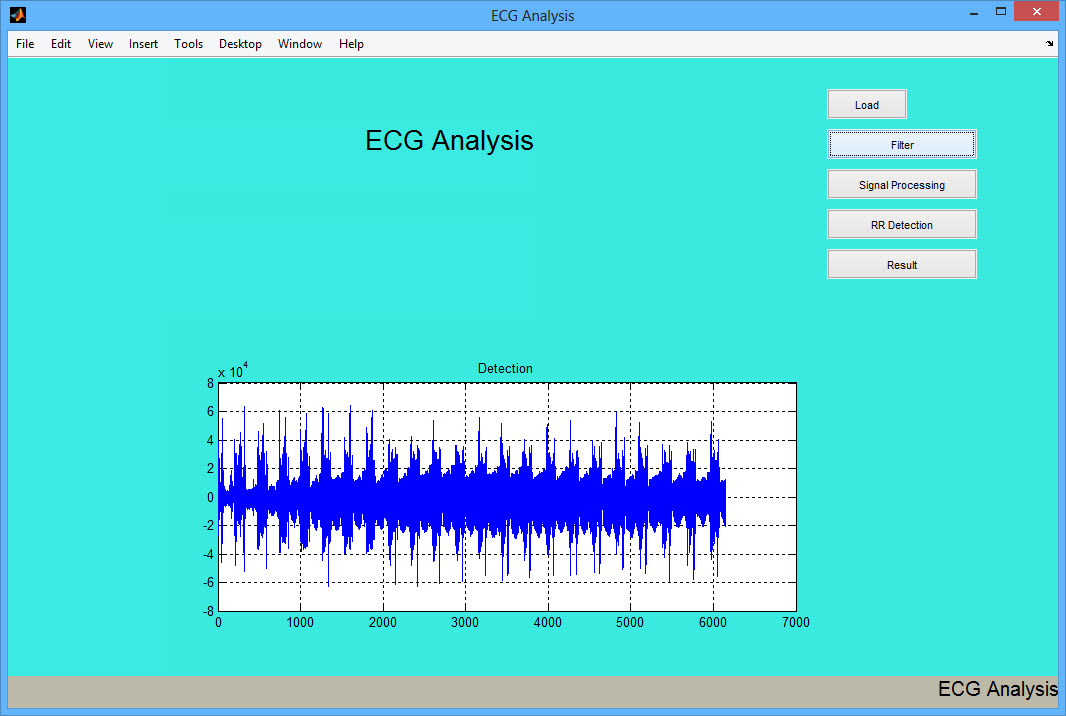Image resolution: width=1066 pixels, height=716 pixels.
Task: Open the Help menu
Action: 351,44
